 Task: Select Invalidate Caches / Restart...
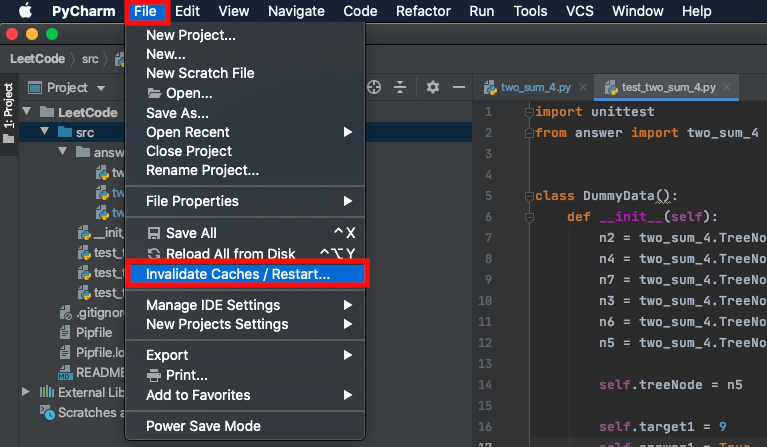pyautogui.click(x=246, y=274)
